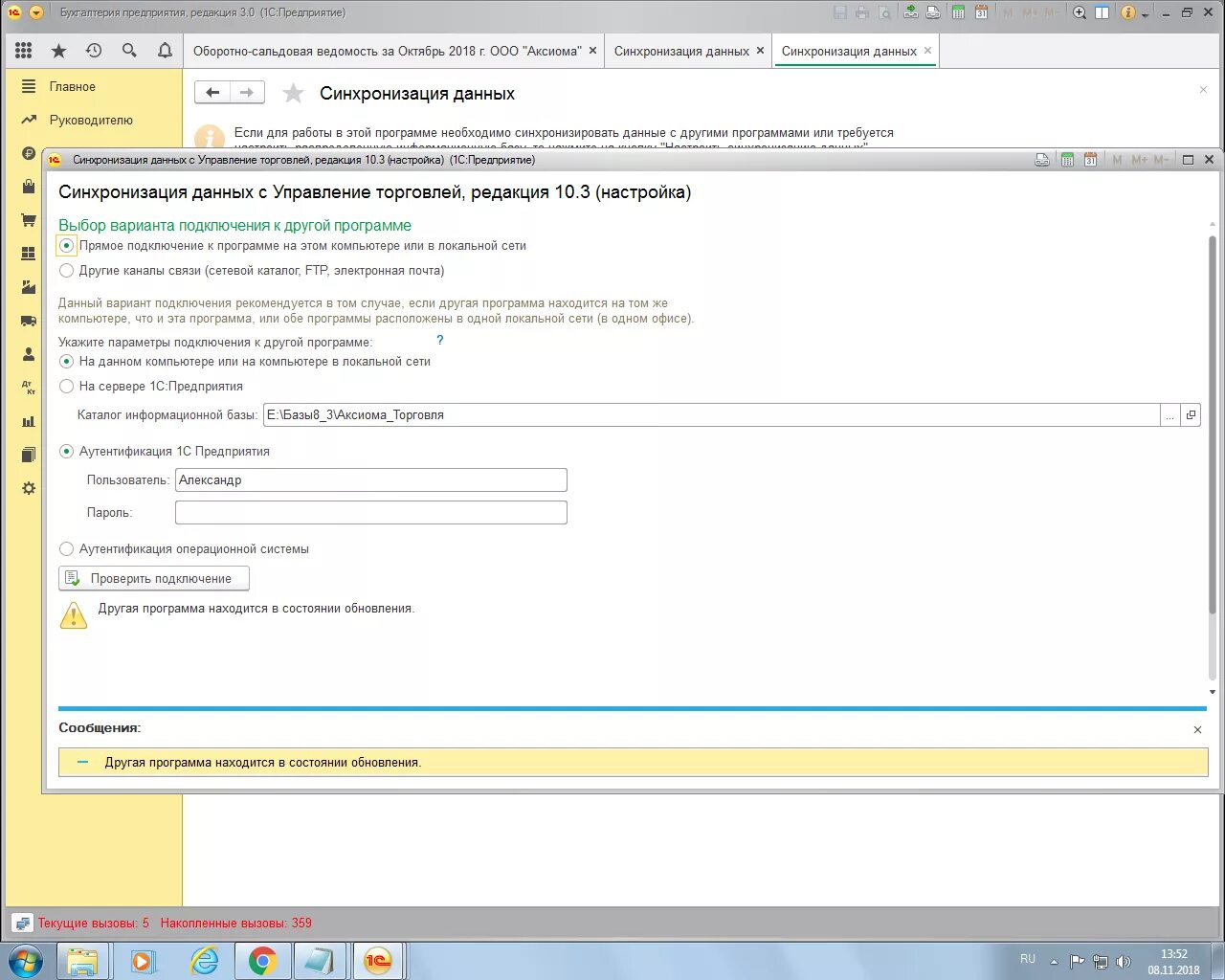Open the Search magnifier icon
This screenshot has width=1225, height=980.
[x=129, y=51]
